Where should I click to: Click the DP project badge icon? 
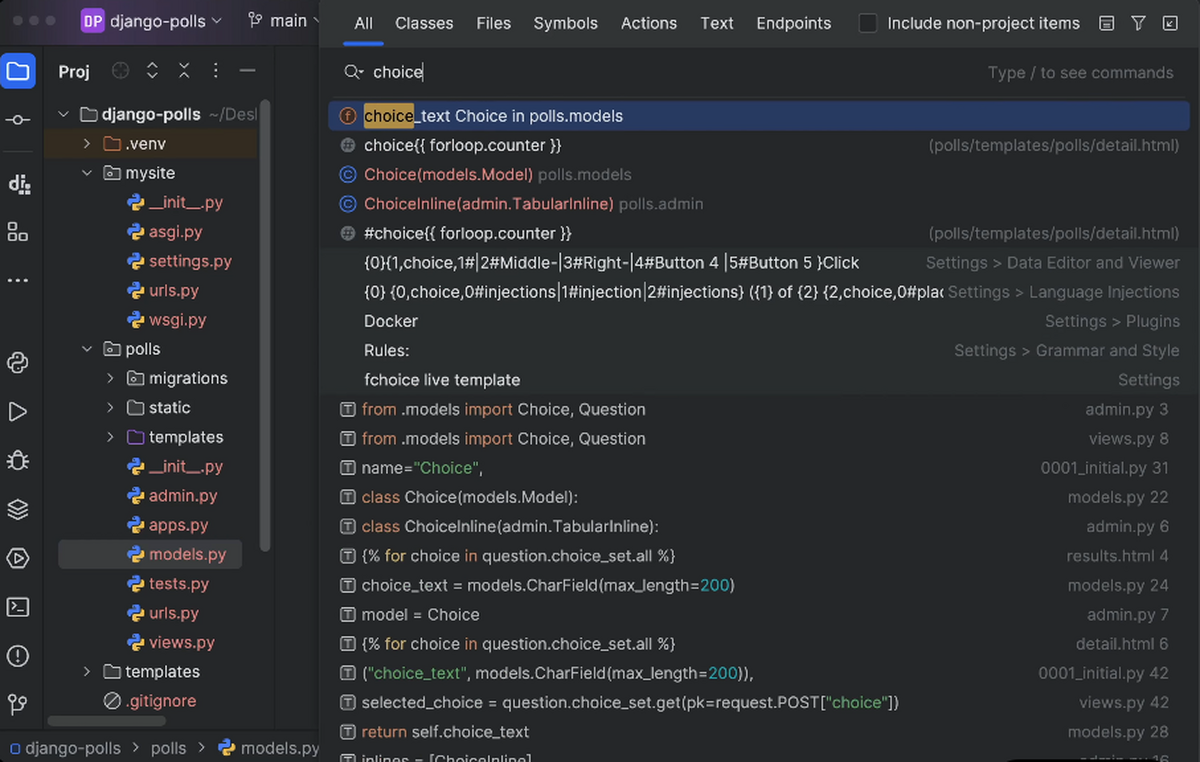(93, 20)
